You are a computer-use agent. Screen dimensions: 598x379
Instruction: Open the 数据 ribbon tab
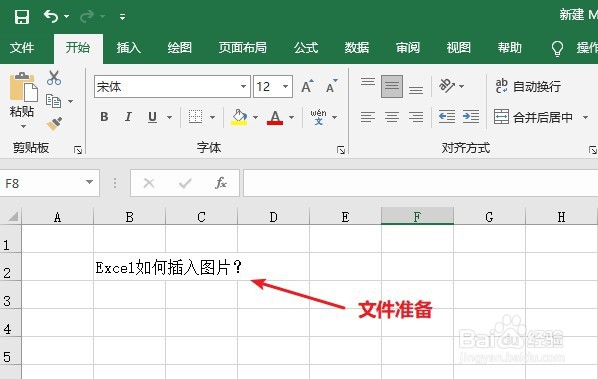click(x=357, y=48)
